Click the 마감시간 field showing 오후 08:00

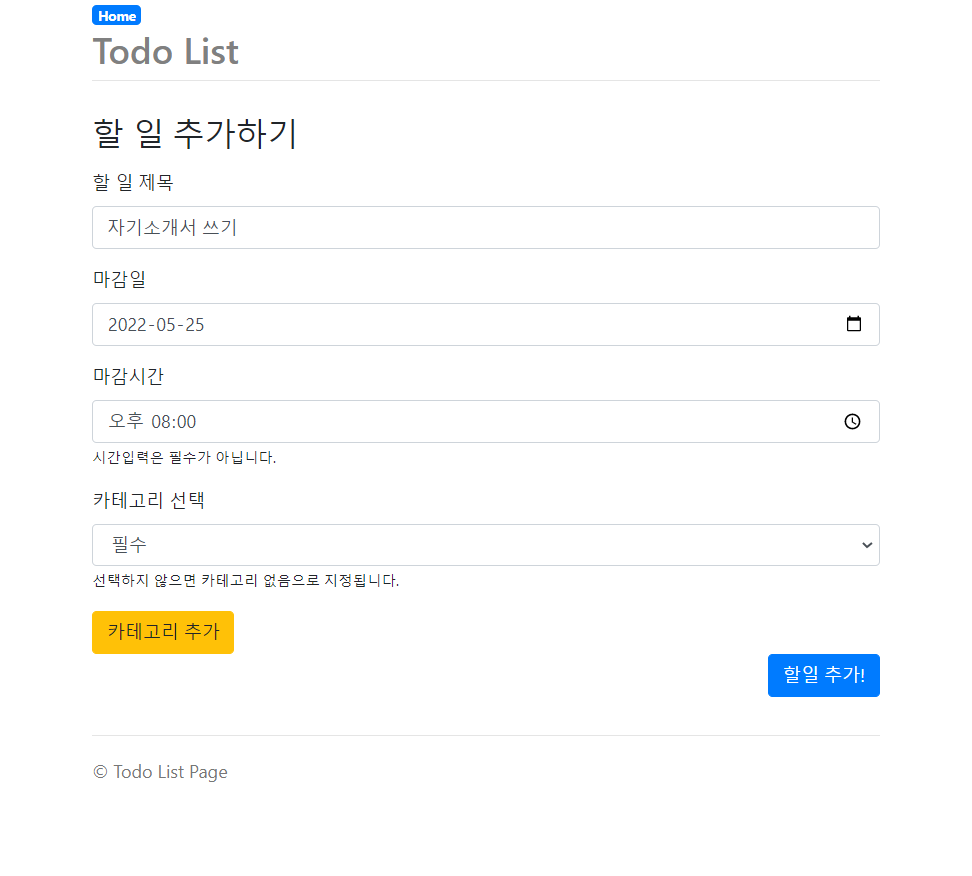pos(486,421)
